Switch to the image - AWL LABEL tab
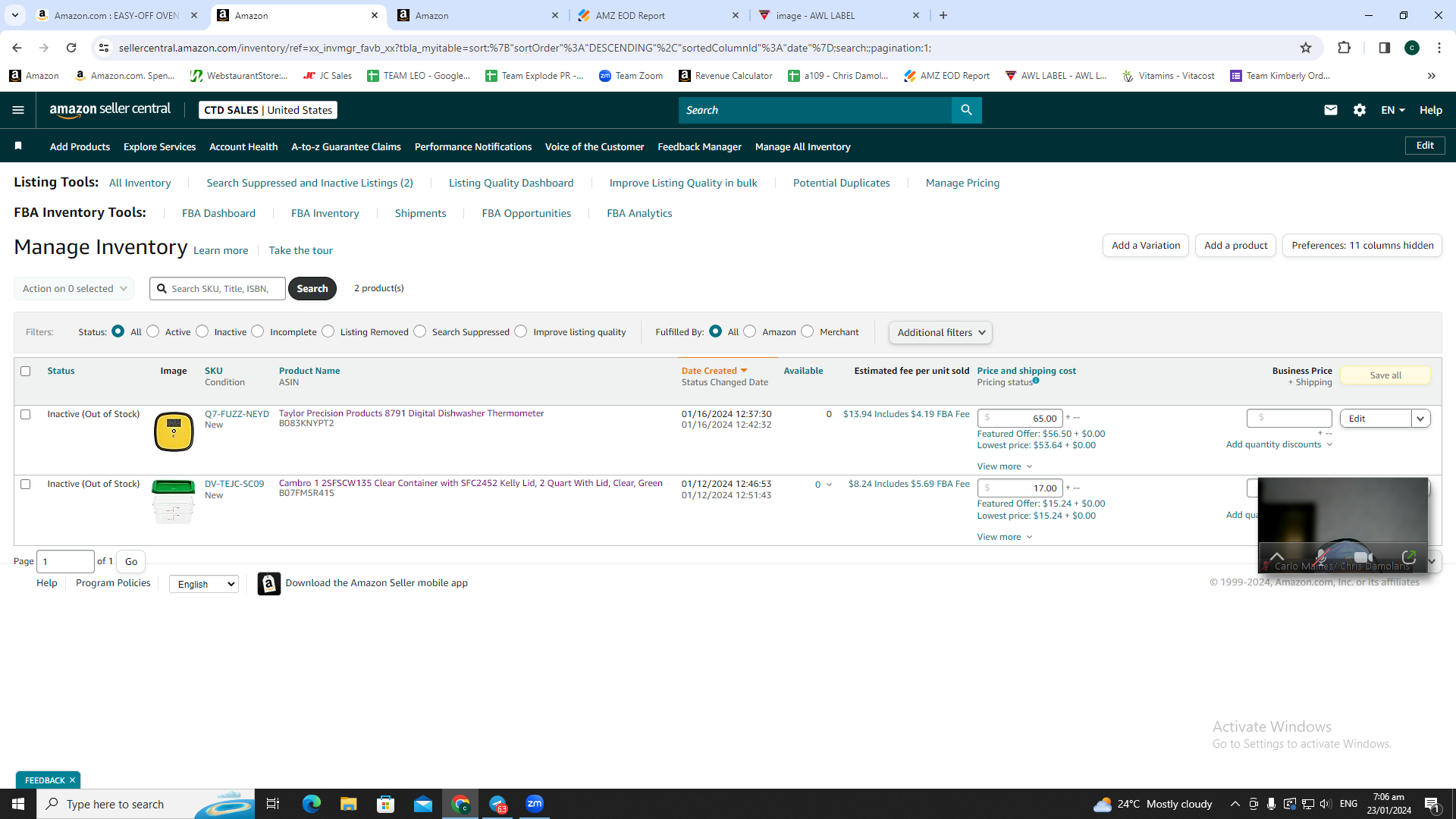This screenshot has height=819, width=1456. (839, 15)
